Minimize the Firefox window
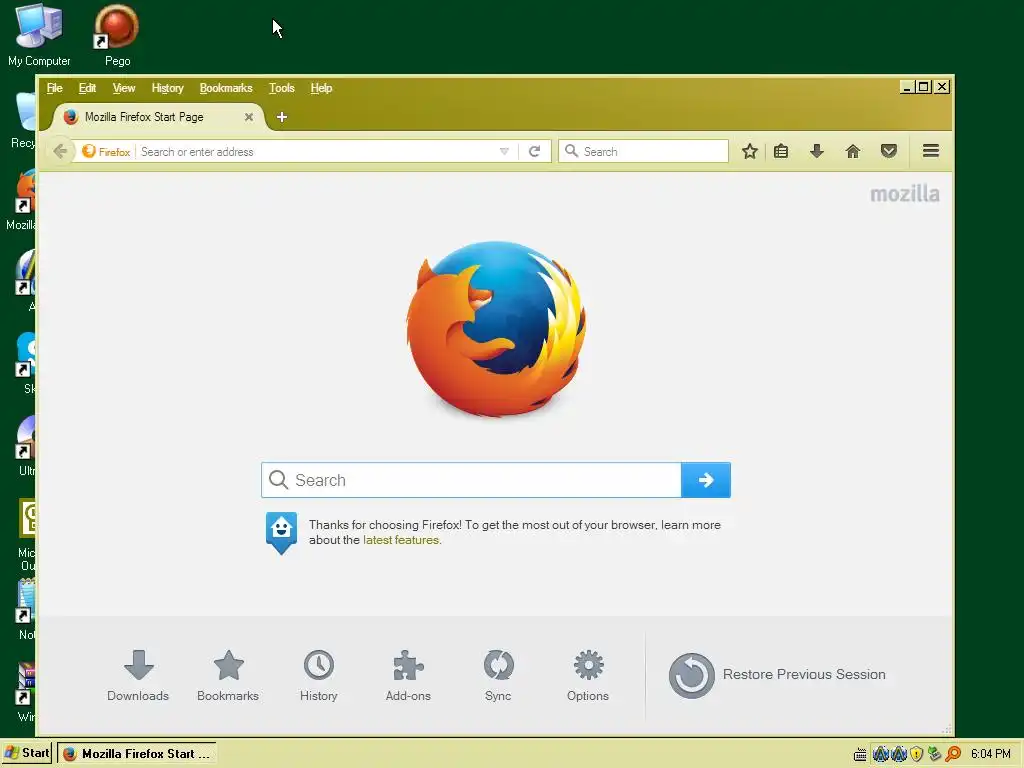The width and height of the screenshot is (1024, 768). tap(907, 87)
